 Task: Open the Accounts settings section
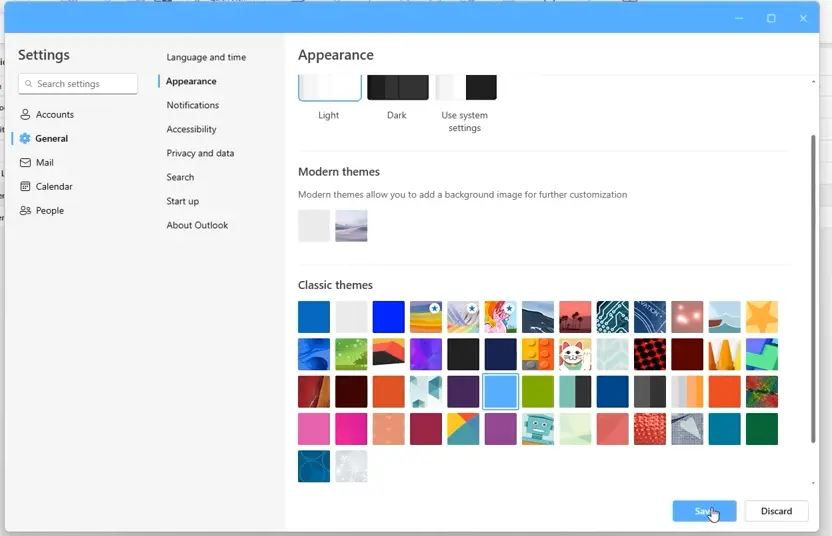(47, 115)
